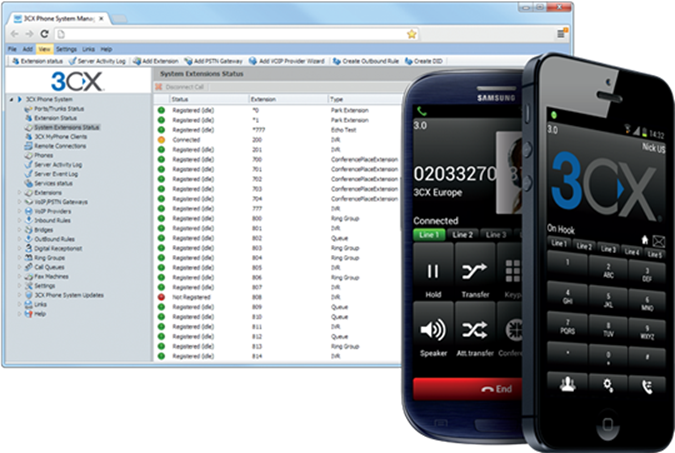Open the Chrome menu icon

(x=562, y=33)
